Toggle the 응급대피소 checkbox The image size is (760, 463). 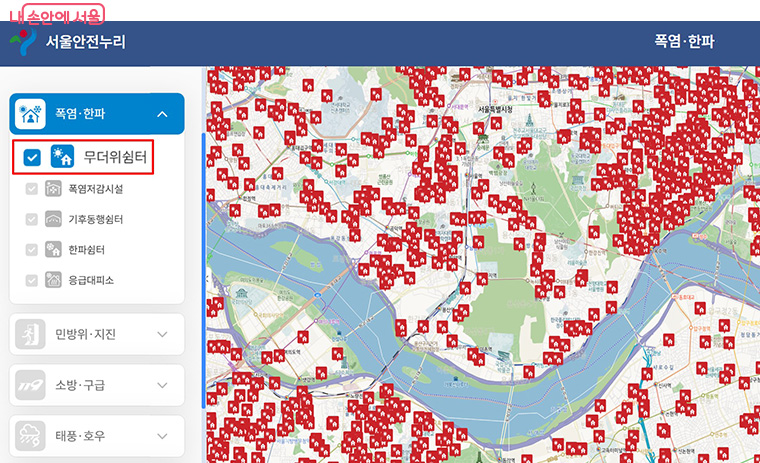[x=32, y=280]
